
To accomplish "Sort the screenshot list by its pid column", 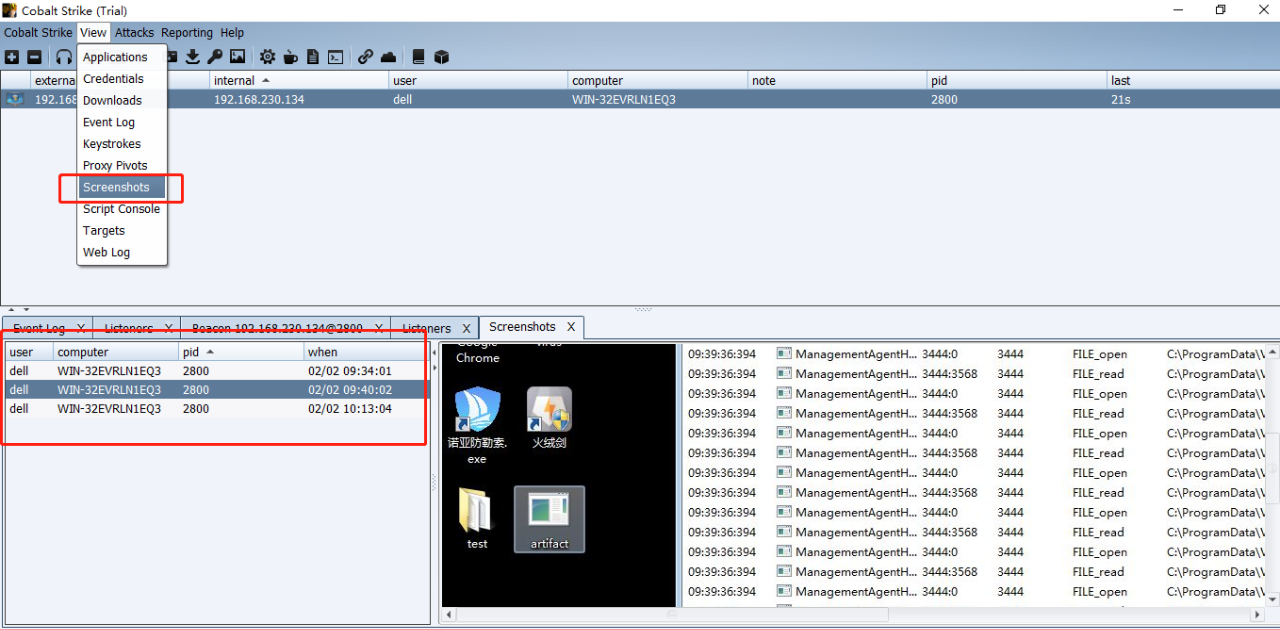I will [241, 352].
